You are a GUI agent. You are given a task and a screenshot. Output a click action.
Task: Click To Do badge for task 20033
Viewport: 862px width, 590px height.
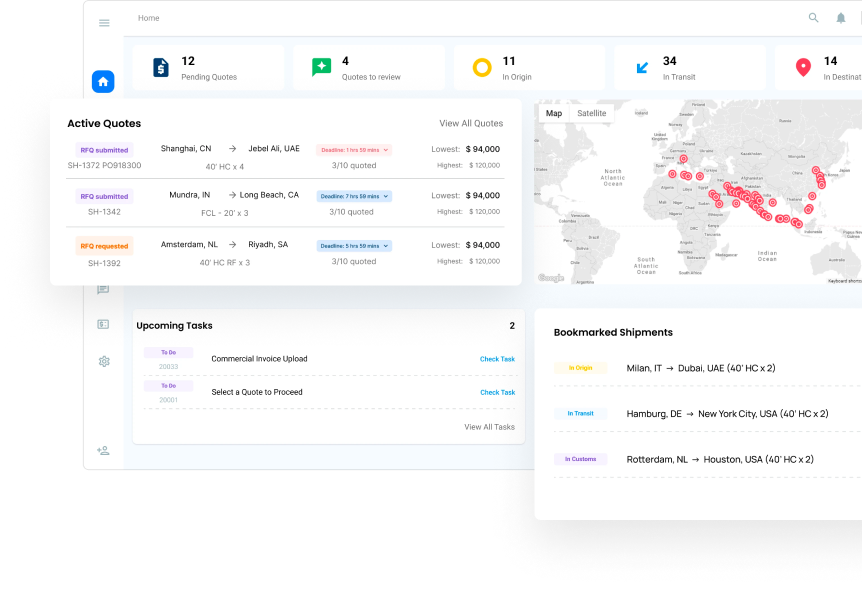coord(168,352)
